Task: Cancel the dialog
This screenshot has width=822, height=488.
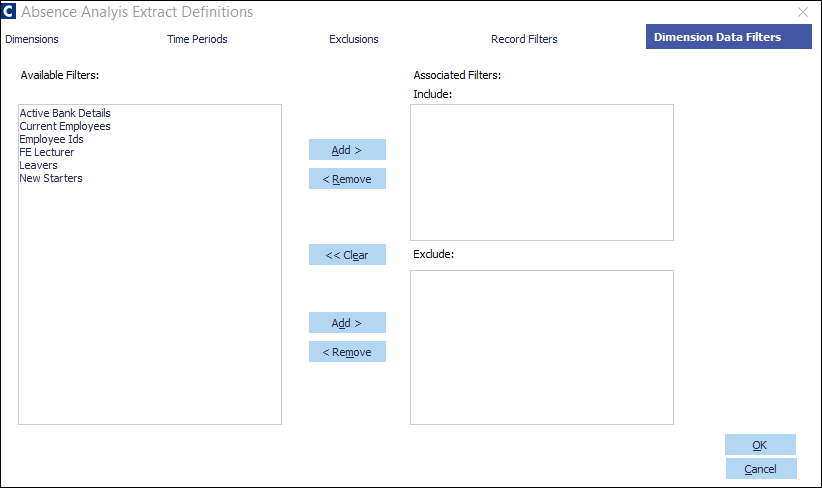Action: coord(761,469)
